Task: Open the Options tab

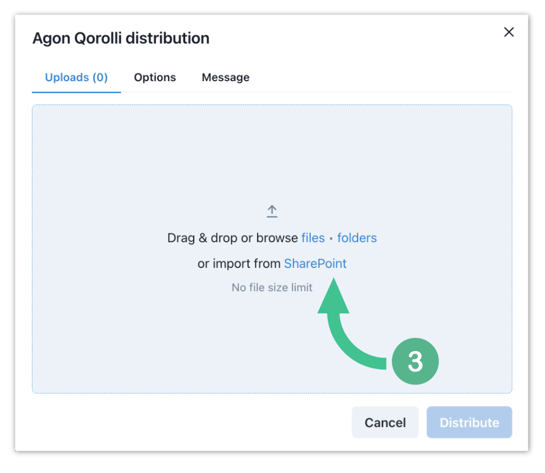Action: pos(155,77)
